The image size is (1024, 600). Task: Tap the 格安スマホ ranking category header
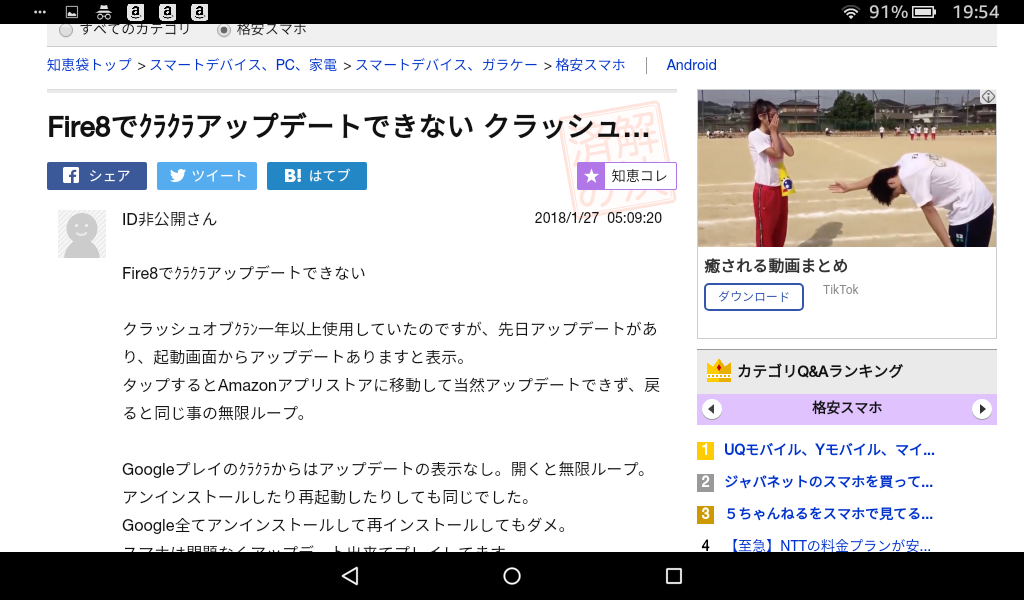click(847, 408)
